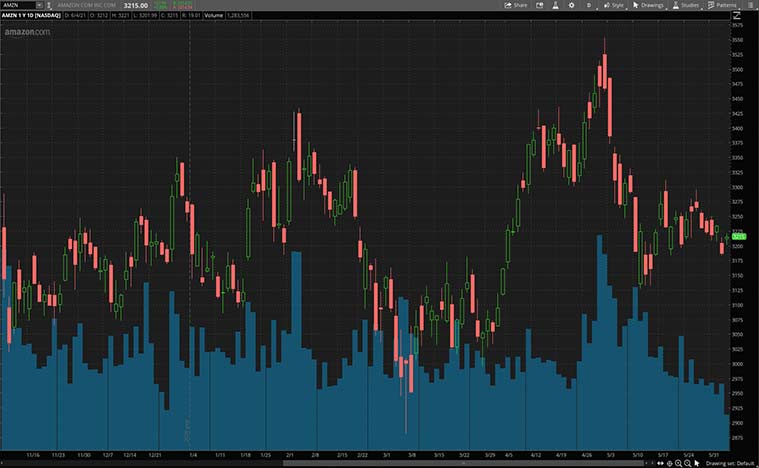The height and width of the screenshot is (468, 759).
Task: Open the Studies menu
Action: [x=686, y=5]
